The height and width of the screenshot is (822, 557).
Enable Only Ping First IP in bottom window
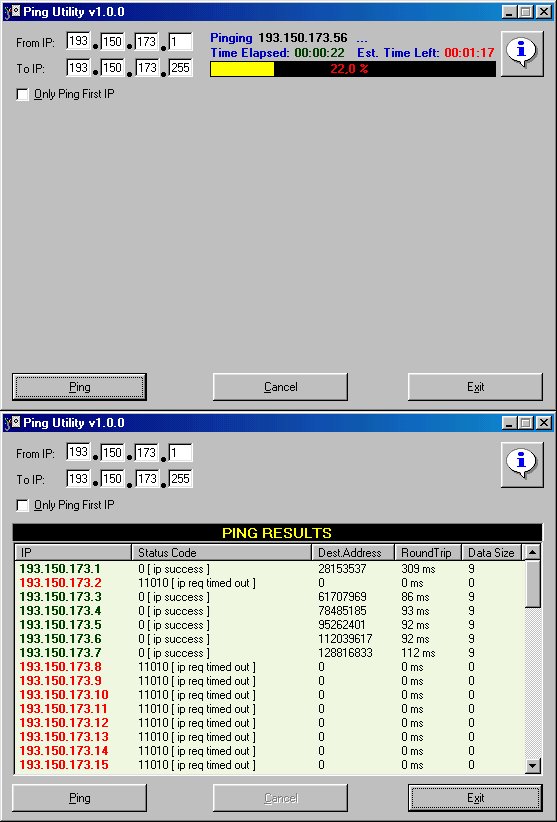click(23, 505)
